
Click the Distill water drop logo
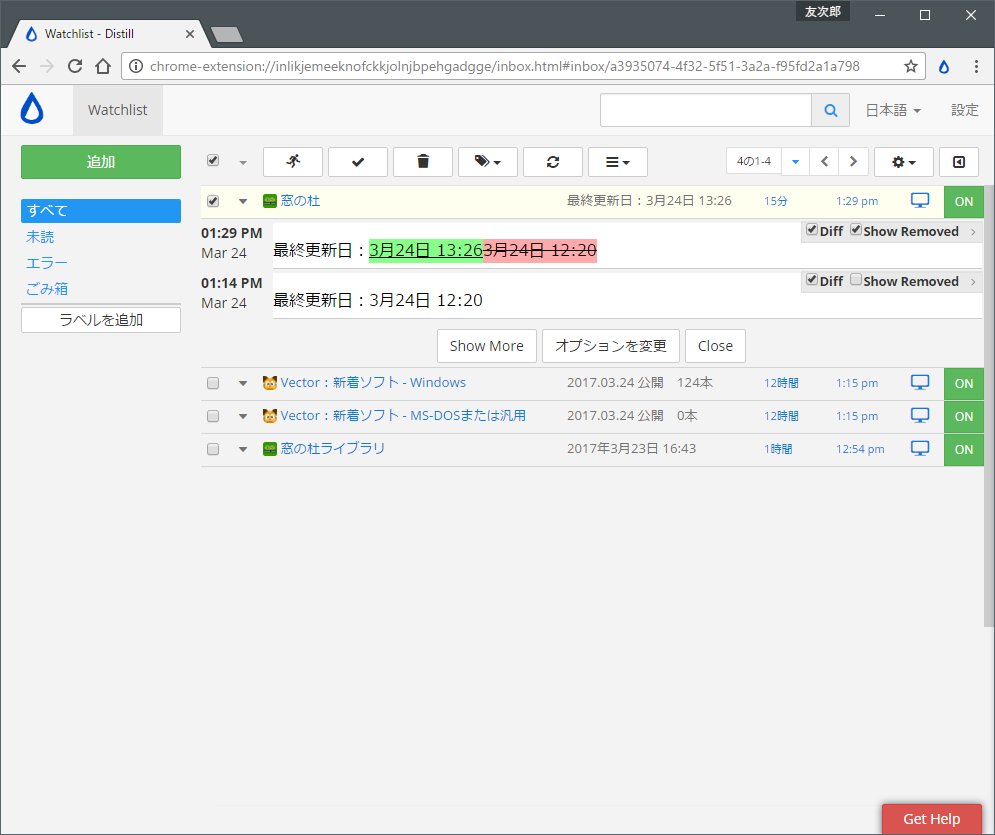pyautogui.click(x=32, y=108)
